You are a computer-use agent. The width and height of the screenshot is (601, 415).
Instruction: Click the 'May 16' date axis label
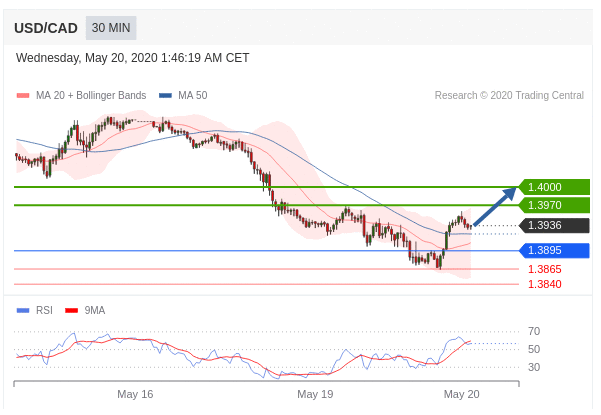[x=135, y=394]
